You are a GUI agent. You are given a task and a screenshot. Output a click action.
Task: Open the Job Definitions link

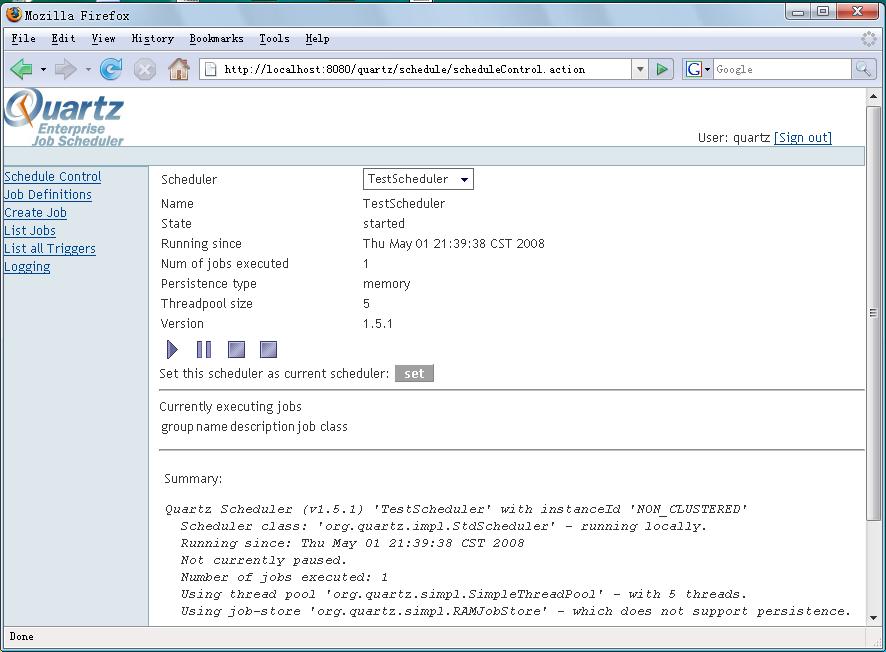click(47, 194)
